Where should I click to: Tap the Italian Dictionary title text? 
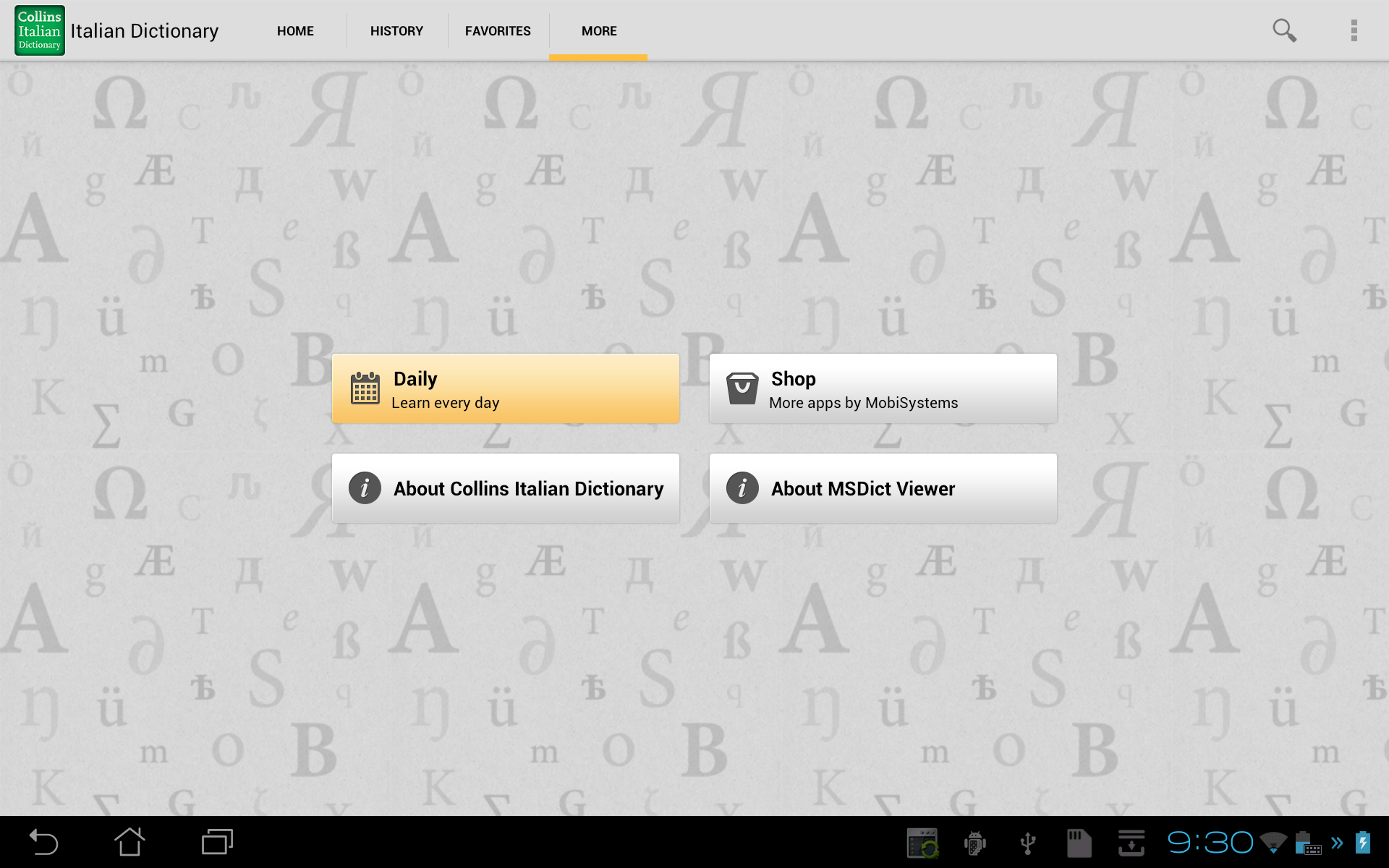(145, 31)
